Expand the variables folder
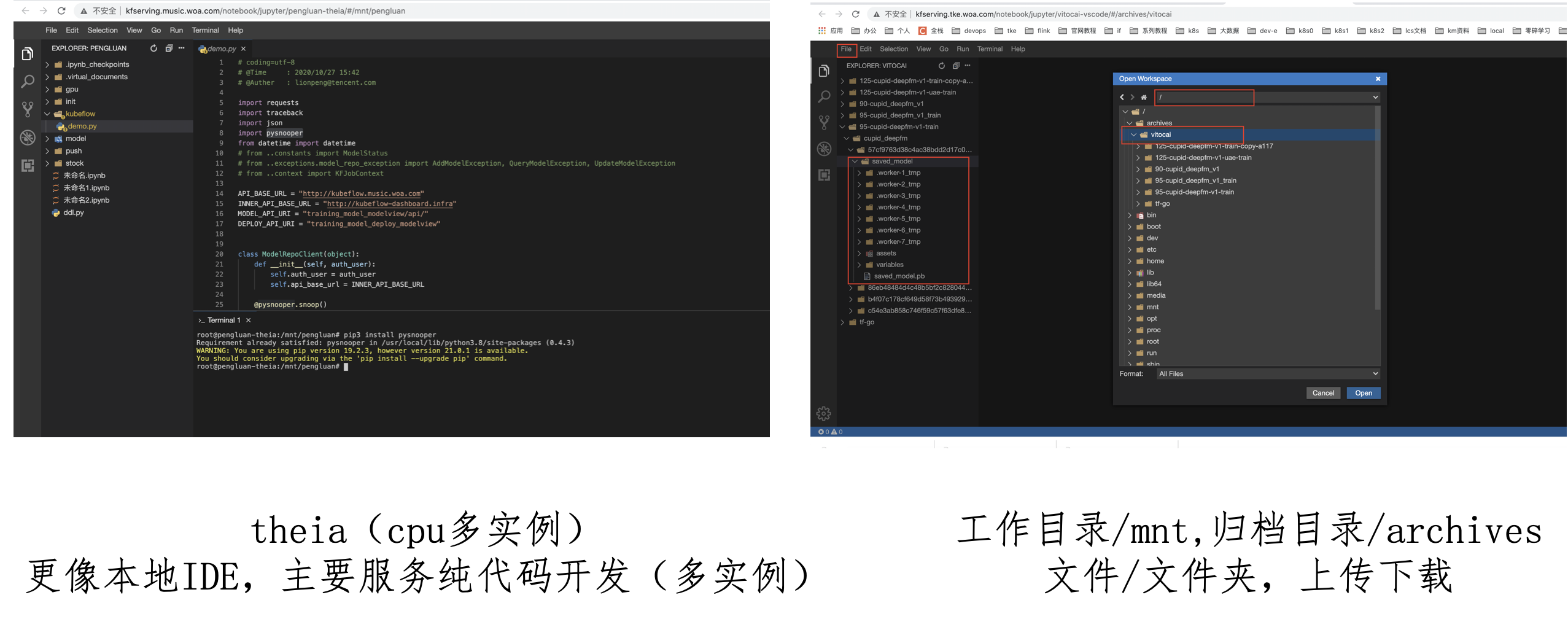This screenshot has width=1568, height=619. click(858, 265)
